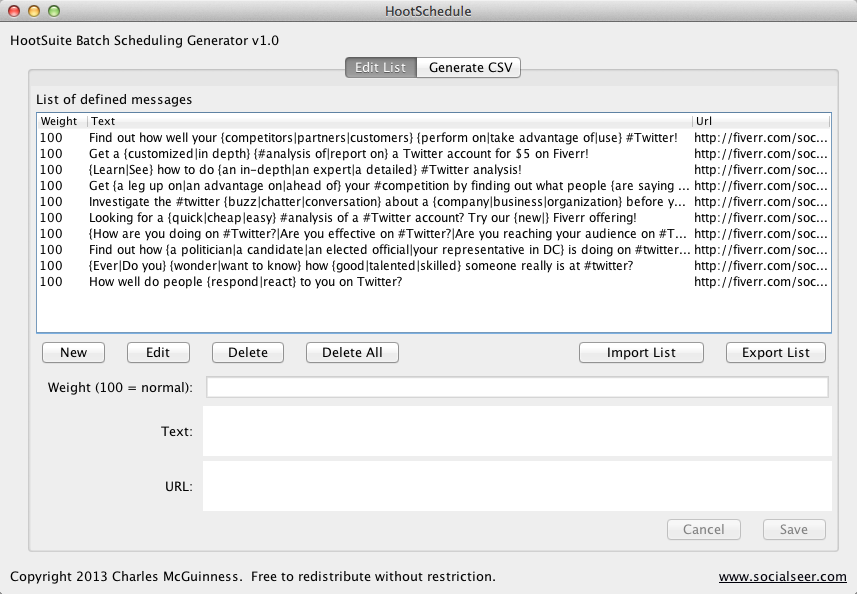Click the Export List button
Screen dimensions: 857x594
tap(776, 352)
